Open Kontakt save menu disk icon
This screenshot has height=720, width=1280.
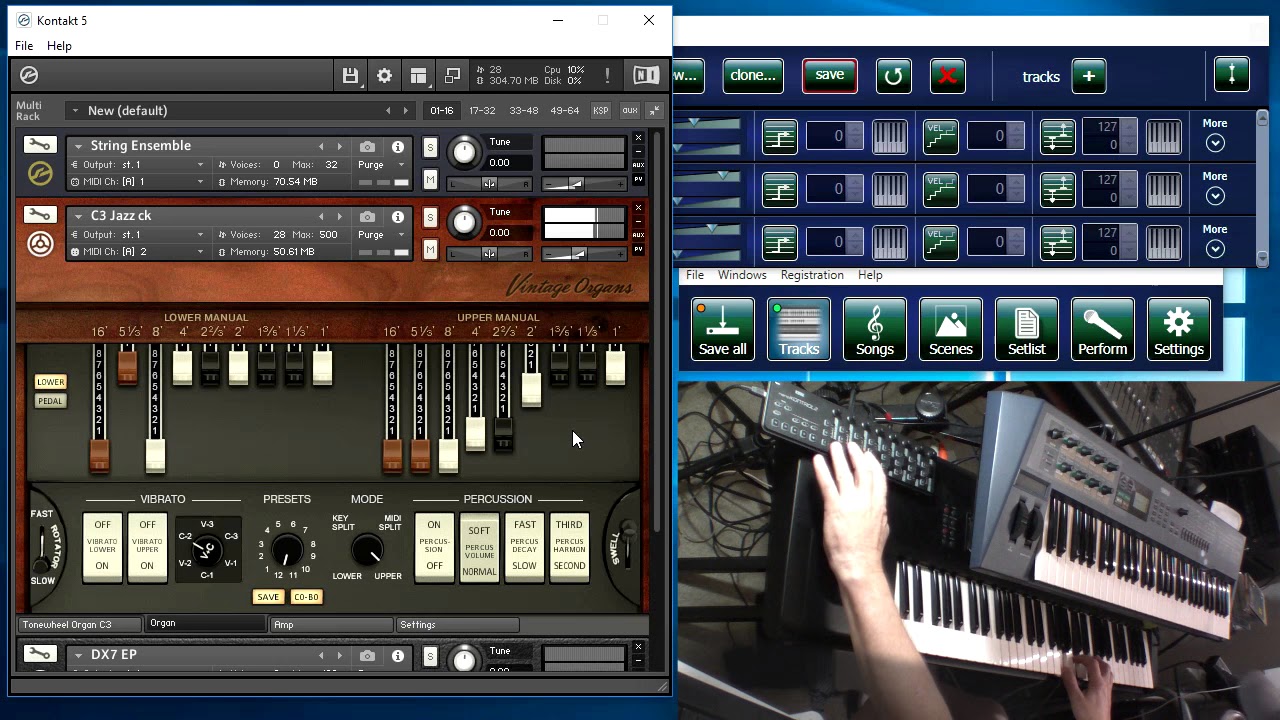coord(350,76)
